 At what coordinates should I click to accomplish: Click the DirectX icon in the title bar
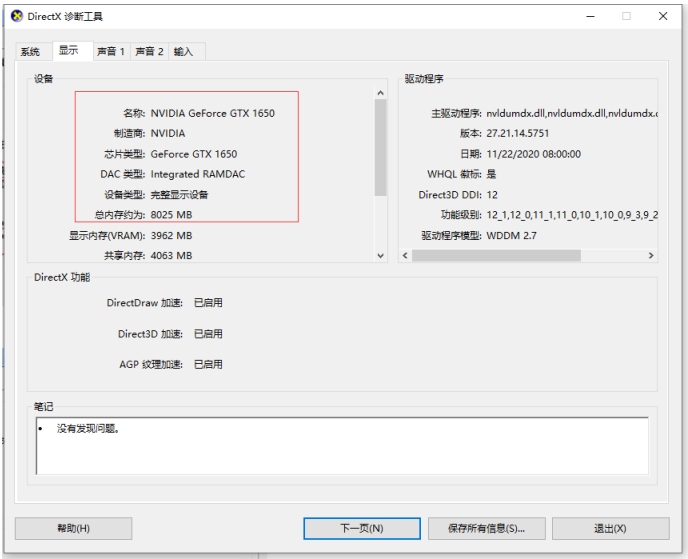pos(14,16)
